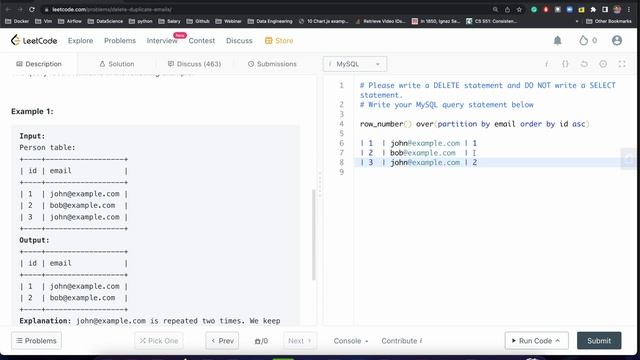Viewport: 640px width, 360px height.
Task: Reload the browser page
Action: click(x=32, y=9)
